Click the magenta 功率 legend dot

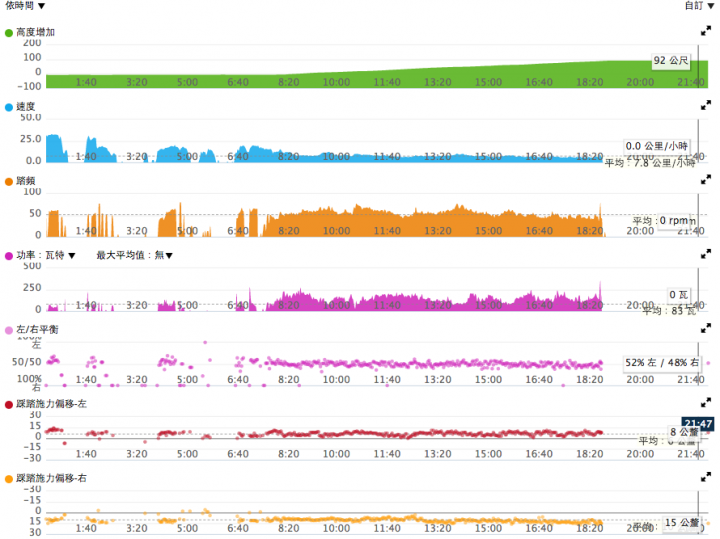click(9, 256)
